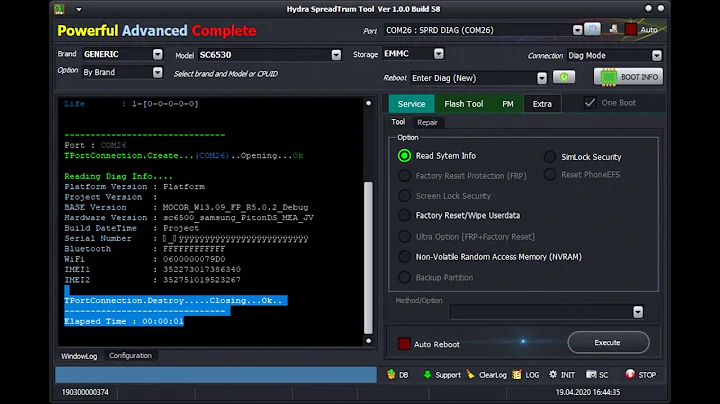
Task: Click the Hydra app icon in title bar
Action: tap(59, 9)
